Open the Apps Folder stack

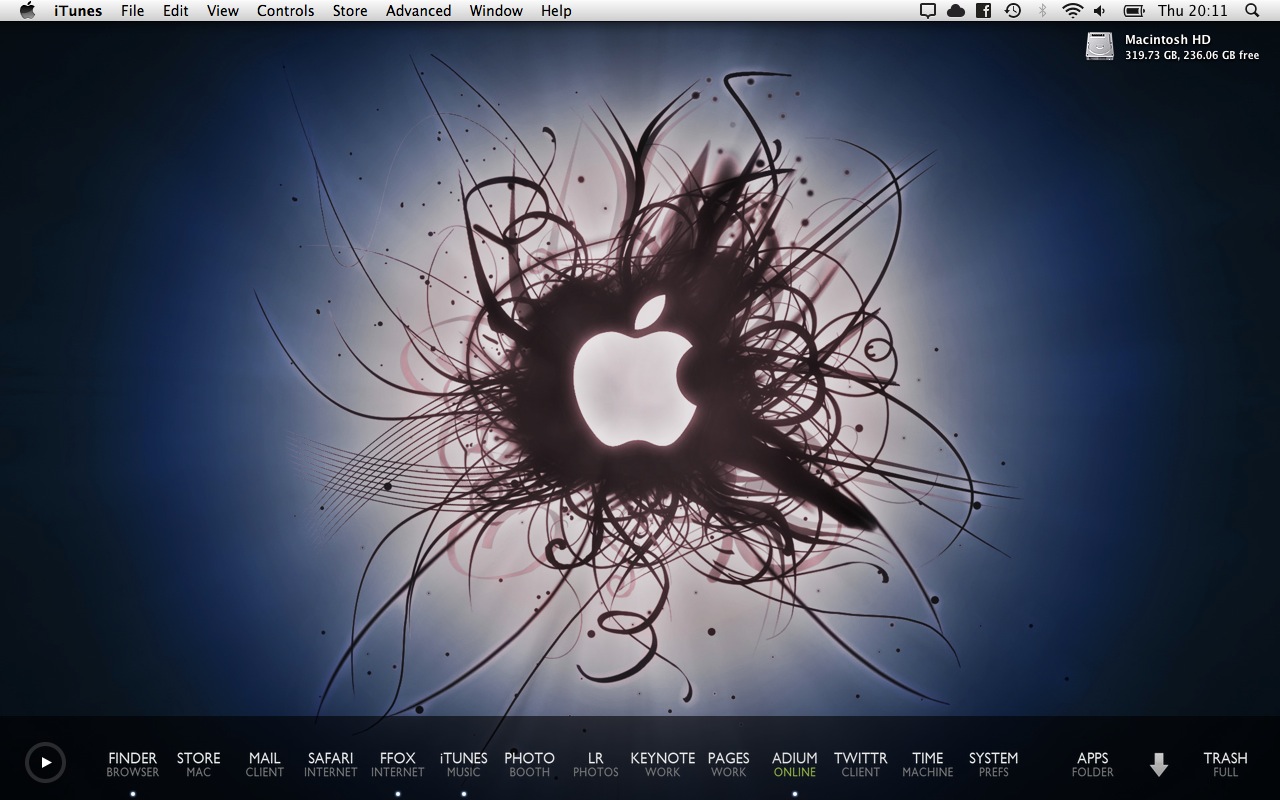click(x=1092, y=765)
